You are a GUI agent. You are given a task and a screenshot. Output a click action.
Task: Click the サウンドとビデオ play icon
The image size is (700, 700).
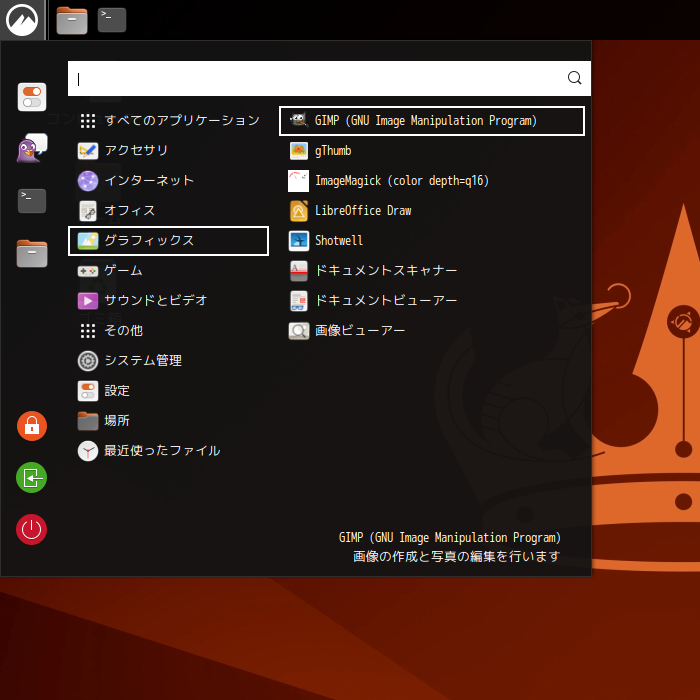(x=88, y=301)
